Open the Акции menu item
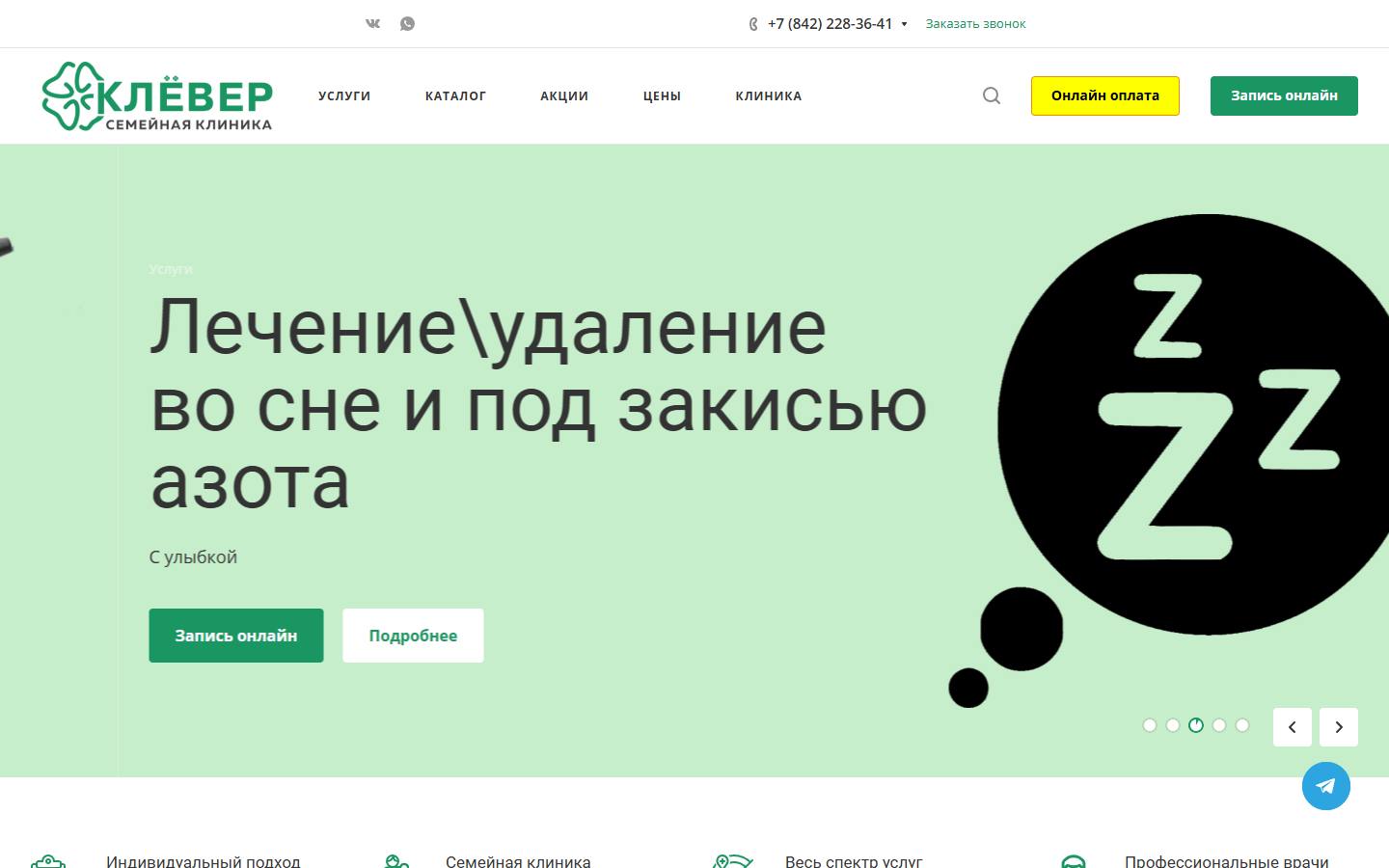Viewport: 1389px width, 868px height. click(x=564, y=95)
